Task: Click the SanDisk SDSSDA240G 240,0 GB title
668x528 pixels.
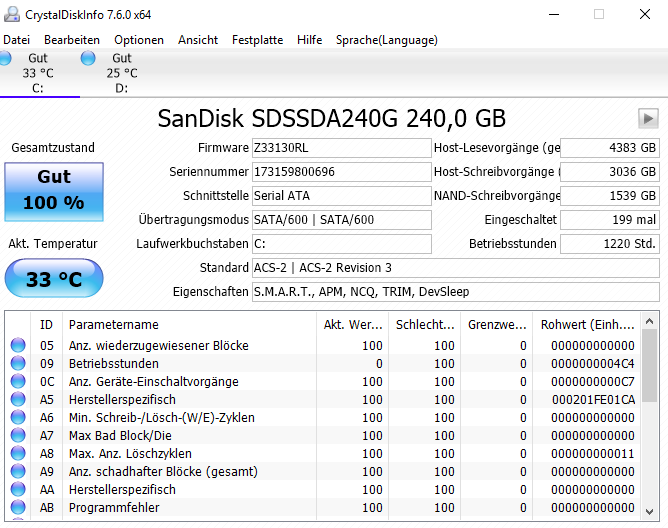Action: pos(331,118)
